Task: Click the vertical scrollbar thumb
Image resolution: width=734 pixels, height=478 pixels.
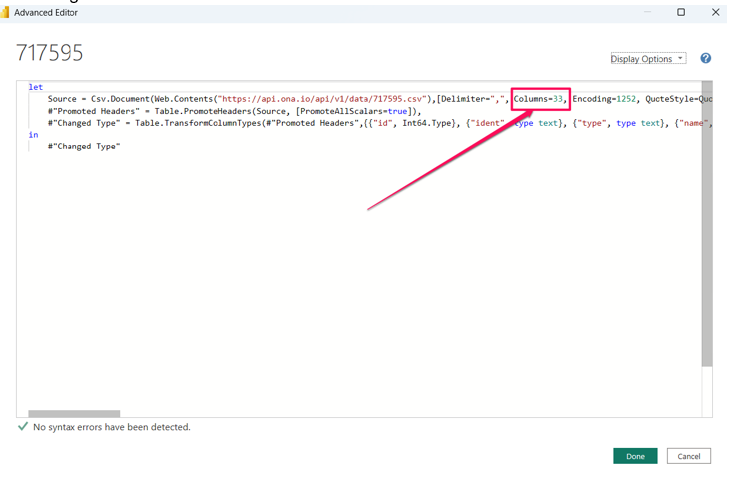Action: pyautogui.click(x=707, y=224)
